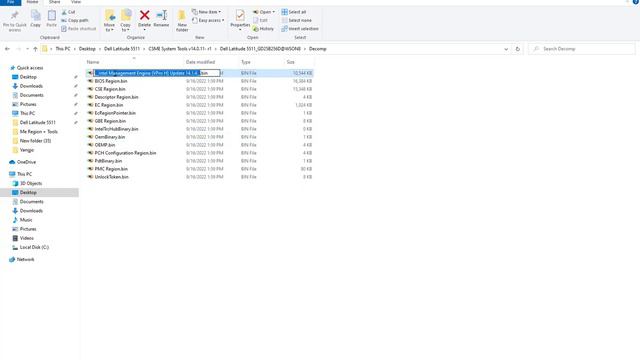Open 3D Objects under This PC
This screenshot has width=640, height=360.
click(x=31, y=183)
